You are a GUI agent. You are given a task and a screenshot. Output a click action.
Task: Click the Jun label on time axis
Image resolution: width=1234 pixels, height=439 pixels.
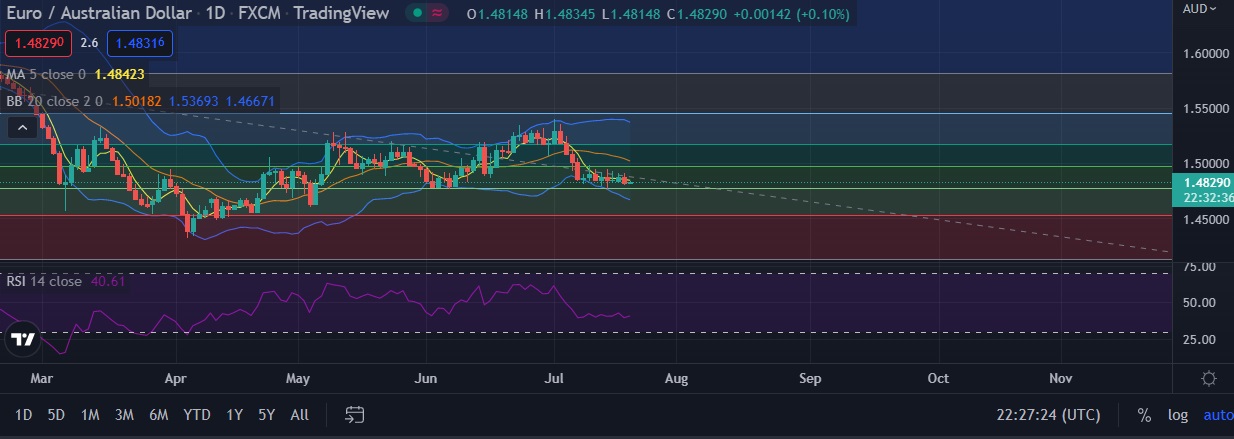click(x=426, y=379)
